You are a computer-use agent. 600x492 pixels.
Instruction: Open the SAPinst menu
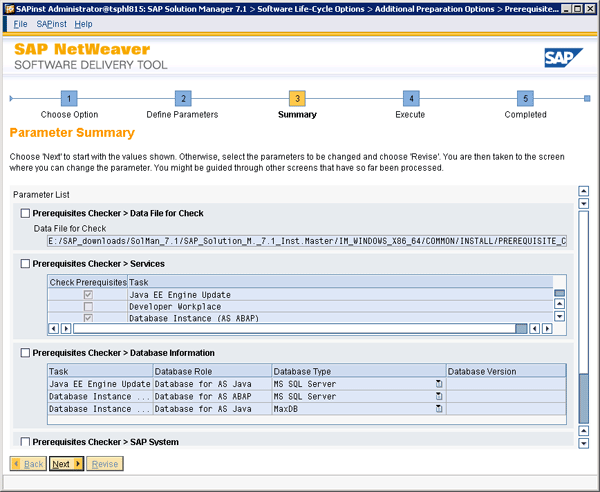pyautogui.click(x=51, y=24)
